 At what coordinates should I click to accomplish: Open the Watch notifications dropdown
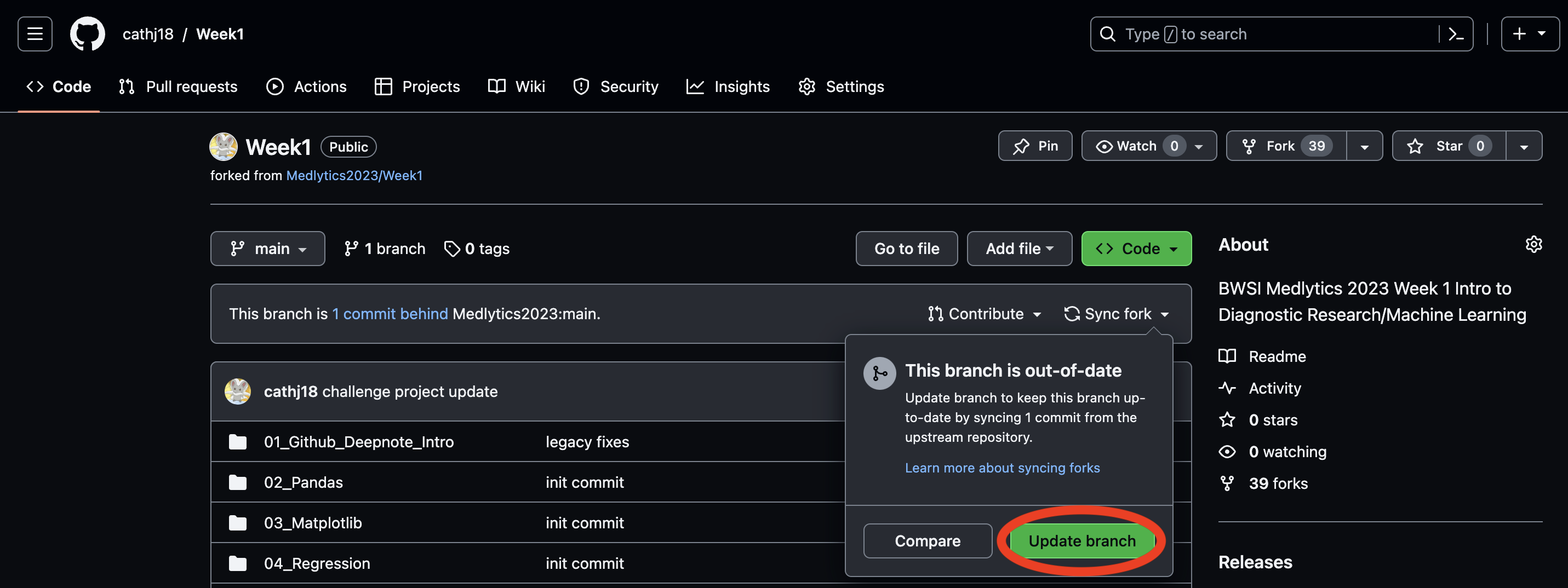[1149, 146]
